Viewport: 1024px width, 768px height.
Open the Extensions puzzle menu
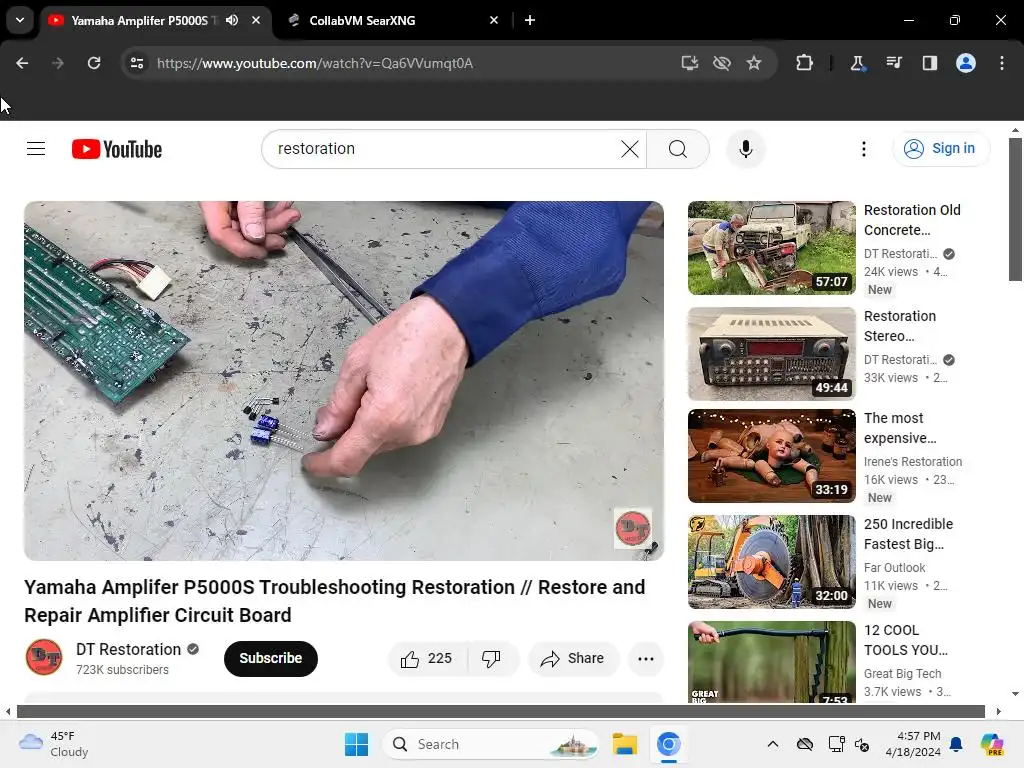[x=805, y=63]
